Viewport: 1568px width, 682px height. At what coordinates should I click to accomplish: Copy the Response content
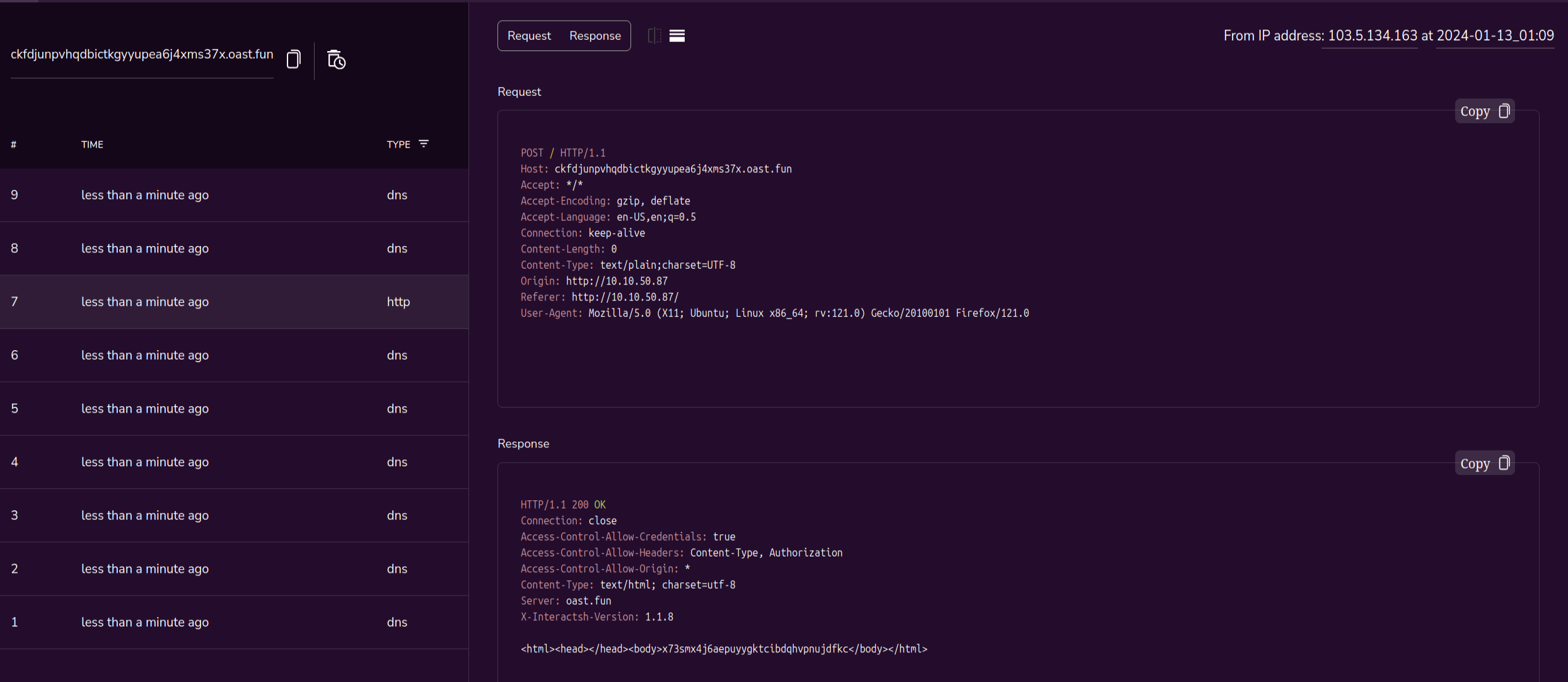coord(1484,463)
